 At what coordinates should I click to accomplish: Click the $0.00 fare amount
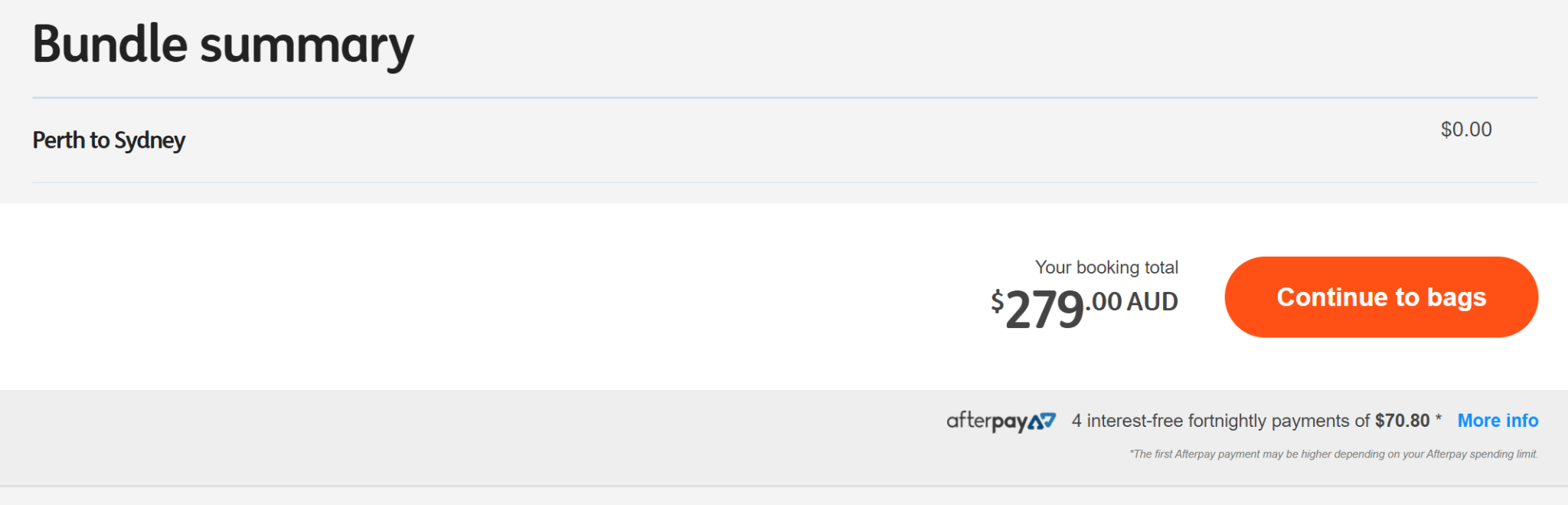pyautogui.click(x=1466, y=129)
